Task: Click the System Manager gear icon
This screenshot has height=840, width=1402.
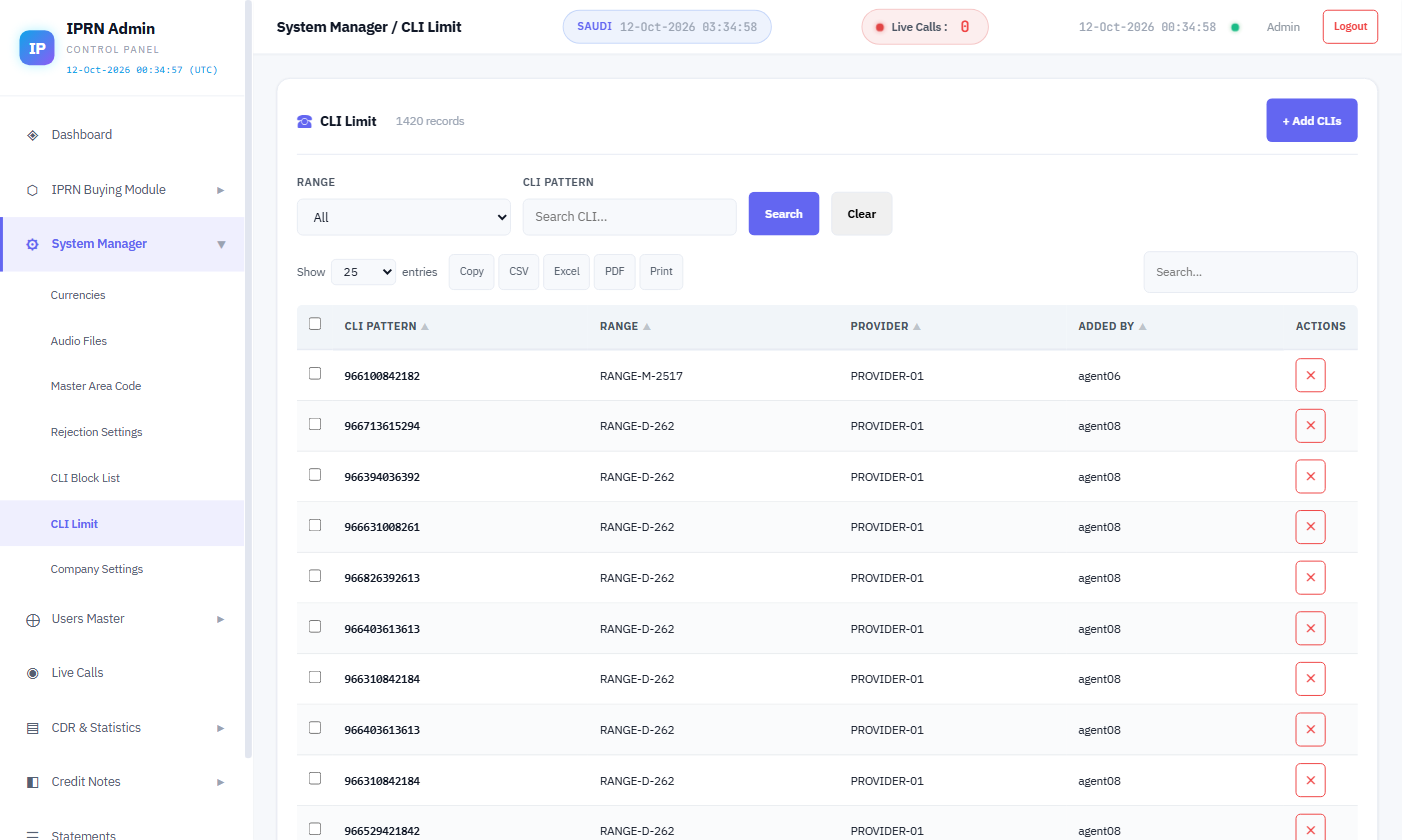Action: coord(32,244)
